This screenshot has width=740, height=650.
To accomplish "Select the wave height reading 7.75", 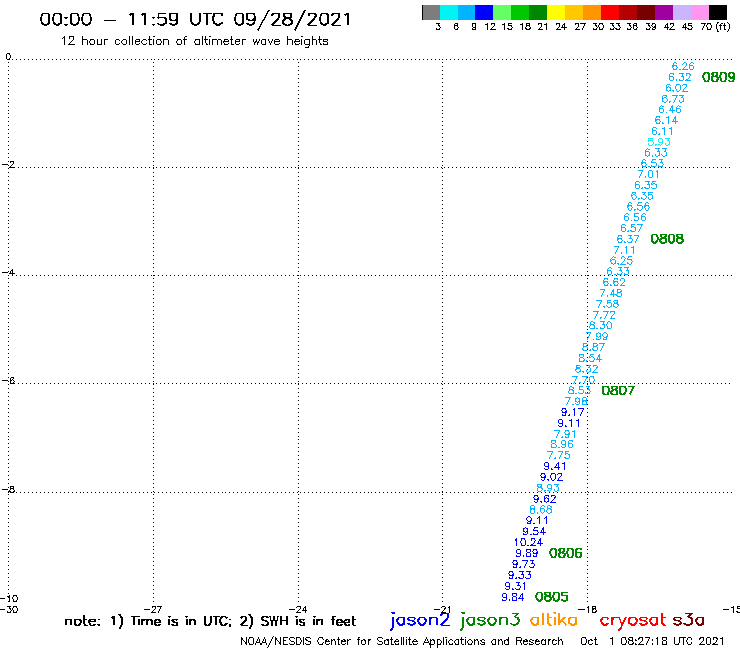I will click(559, 455).
